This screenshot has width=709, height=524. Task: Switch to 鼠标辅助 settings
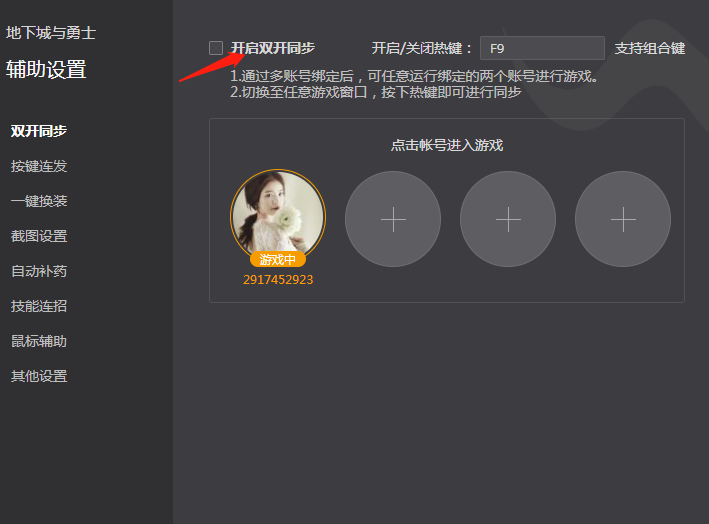pyautogui.click(x=39, y=341)
